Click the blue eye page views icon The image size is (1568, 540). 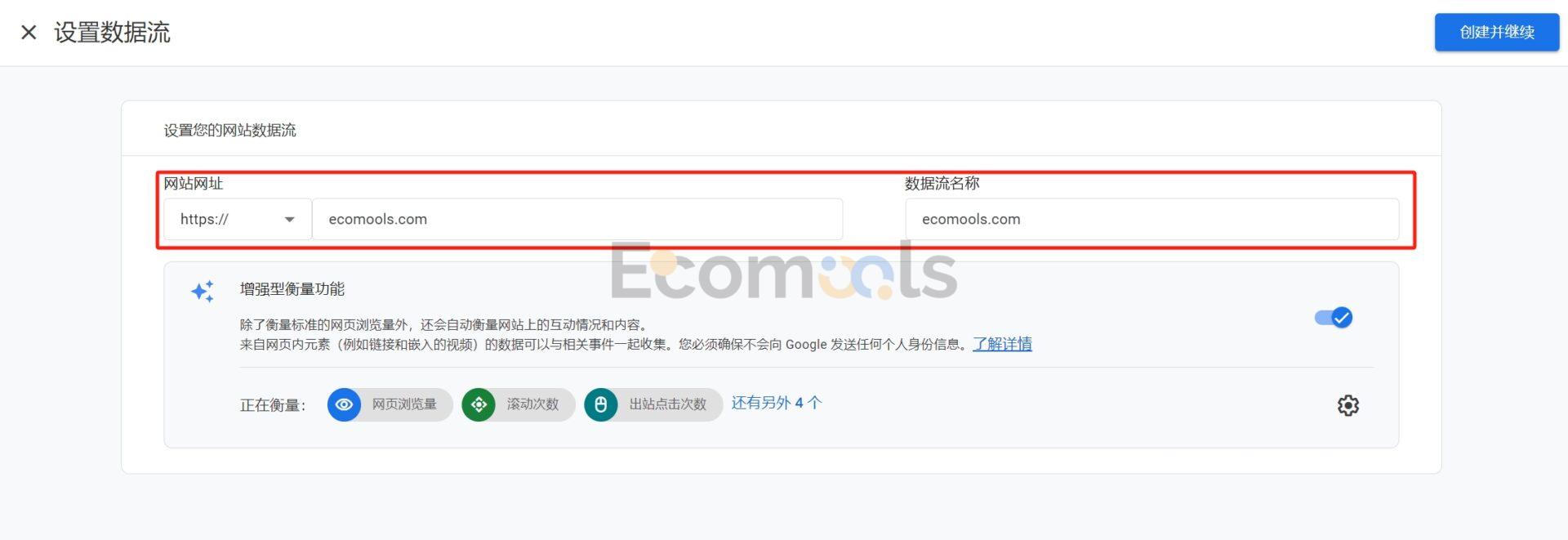pyautogui.click(x=344, y=404)
